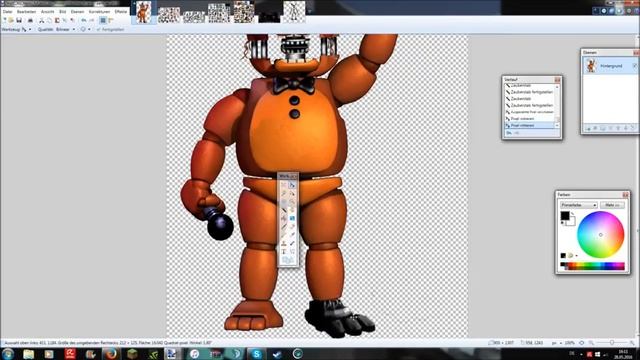Select the Pan hand tool
Viewport: 640px width, 360px height.
click(x=292, y=210)
